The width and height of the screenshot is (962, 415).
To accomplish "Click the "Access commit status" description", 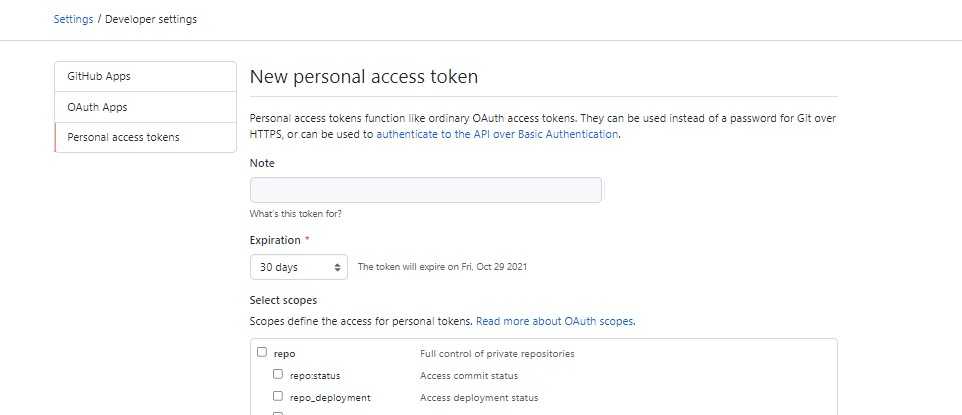I will point(469,376).
